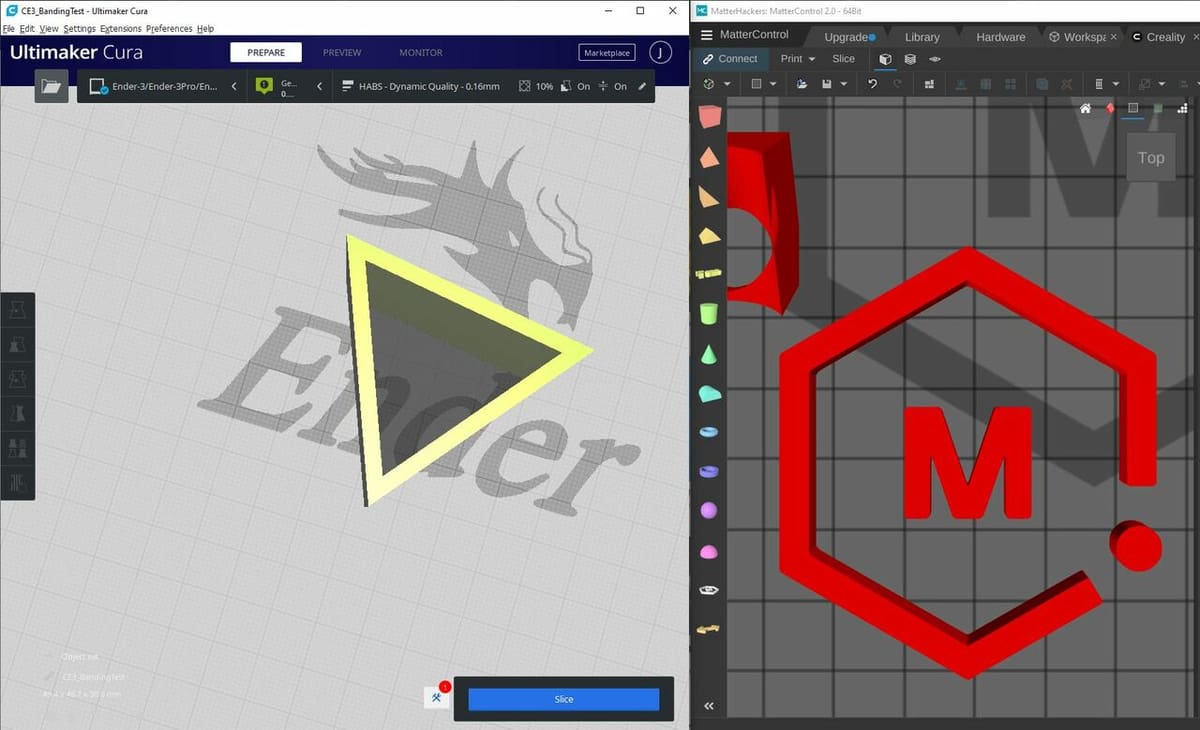Open the Library tab in MatterControl
The height and width of the screenshot is (730, 1200).
[922, 37]
